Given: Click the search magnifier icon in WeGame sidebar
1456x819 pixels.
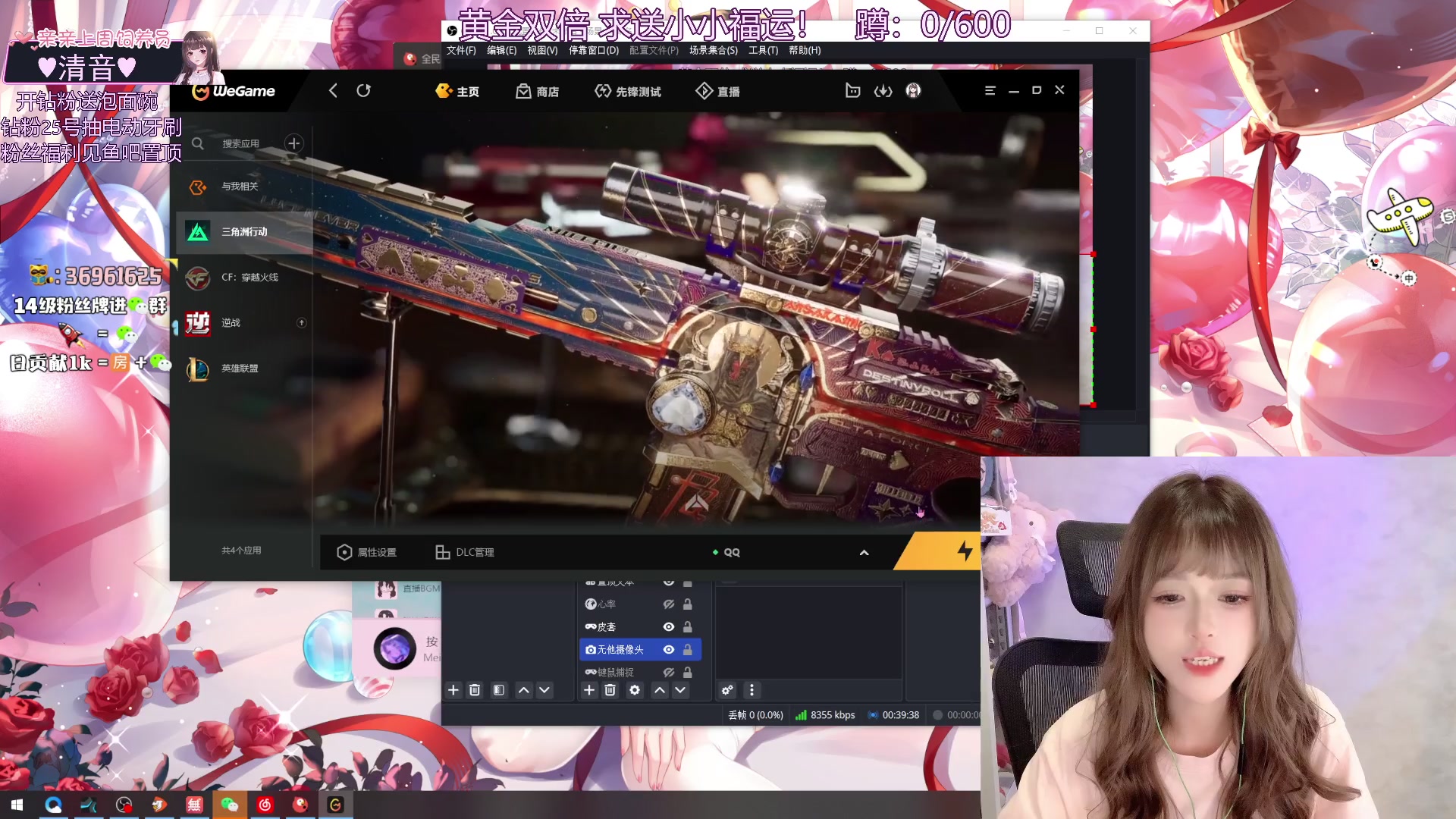Looking at the screenshot, I should point(198,143).
